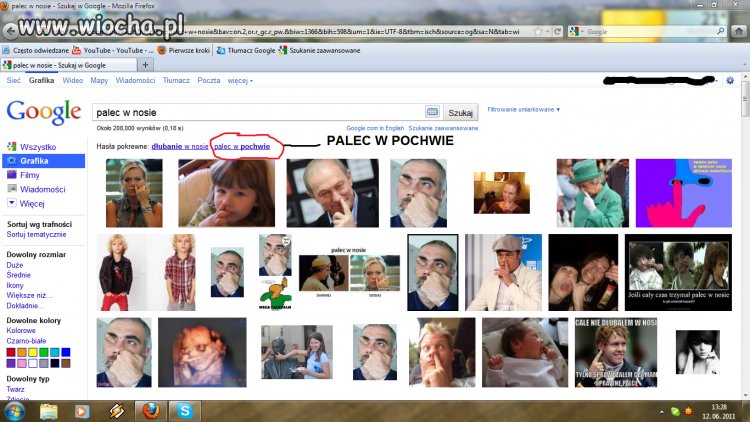Open dłubanie w nosie related search
750x422 pixels.
pyautogui.click(x=180, y=146)
